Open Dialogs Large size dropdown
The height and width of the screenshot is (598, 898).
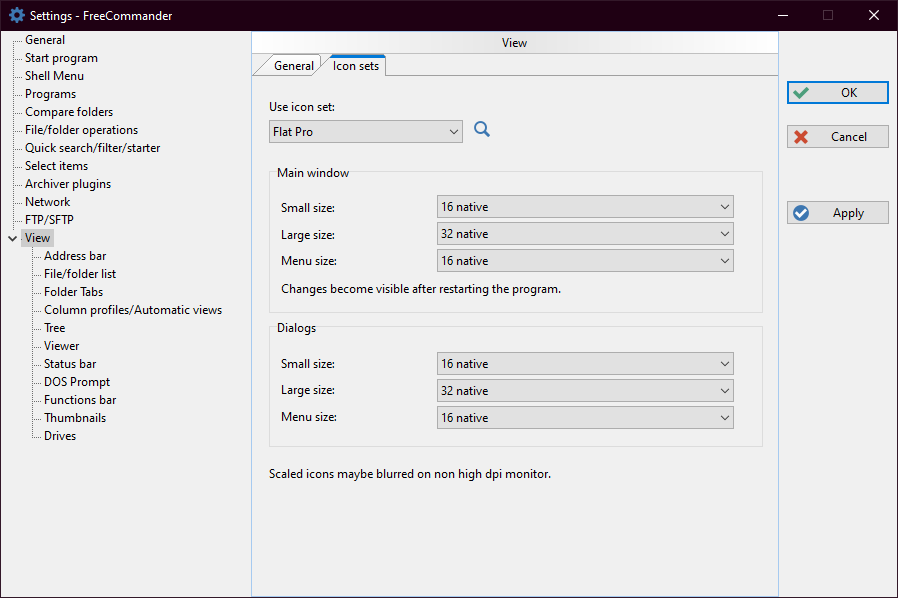(x=585, y=391)
